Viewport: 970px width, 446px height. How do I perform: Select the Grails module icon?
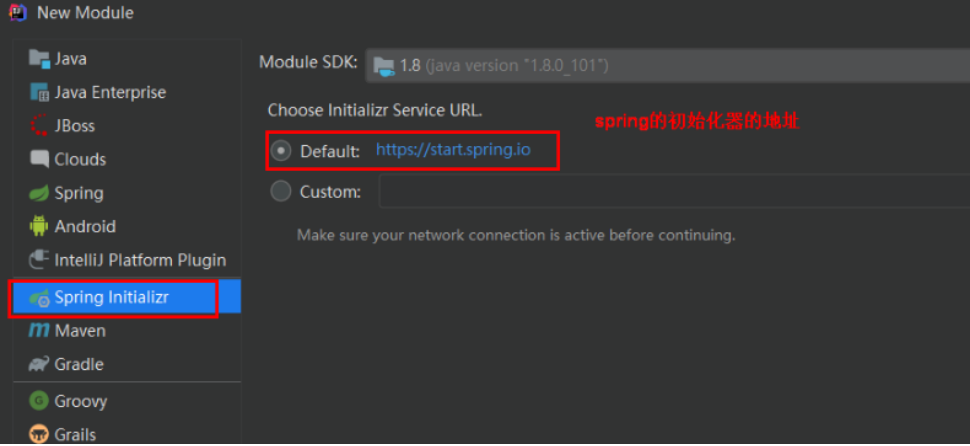tap(39, 434)
